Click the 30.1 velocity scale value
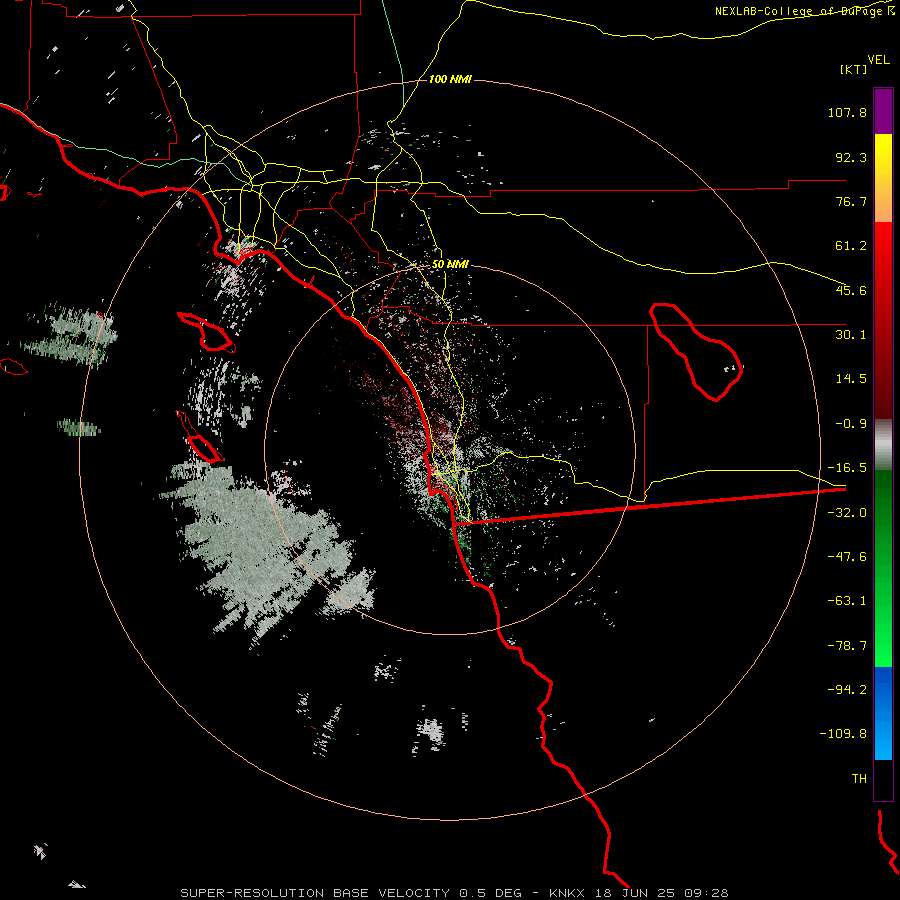This screenshot has height=900, width=900. tap(851, 335)
